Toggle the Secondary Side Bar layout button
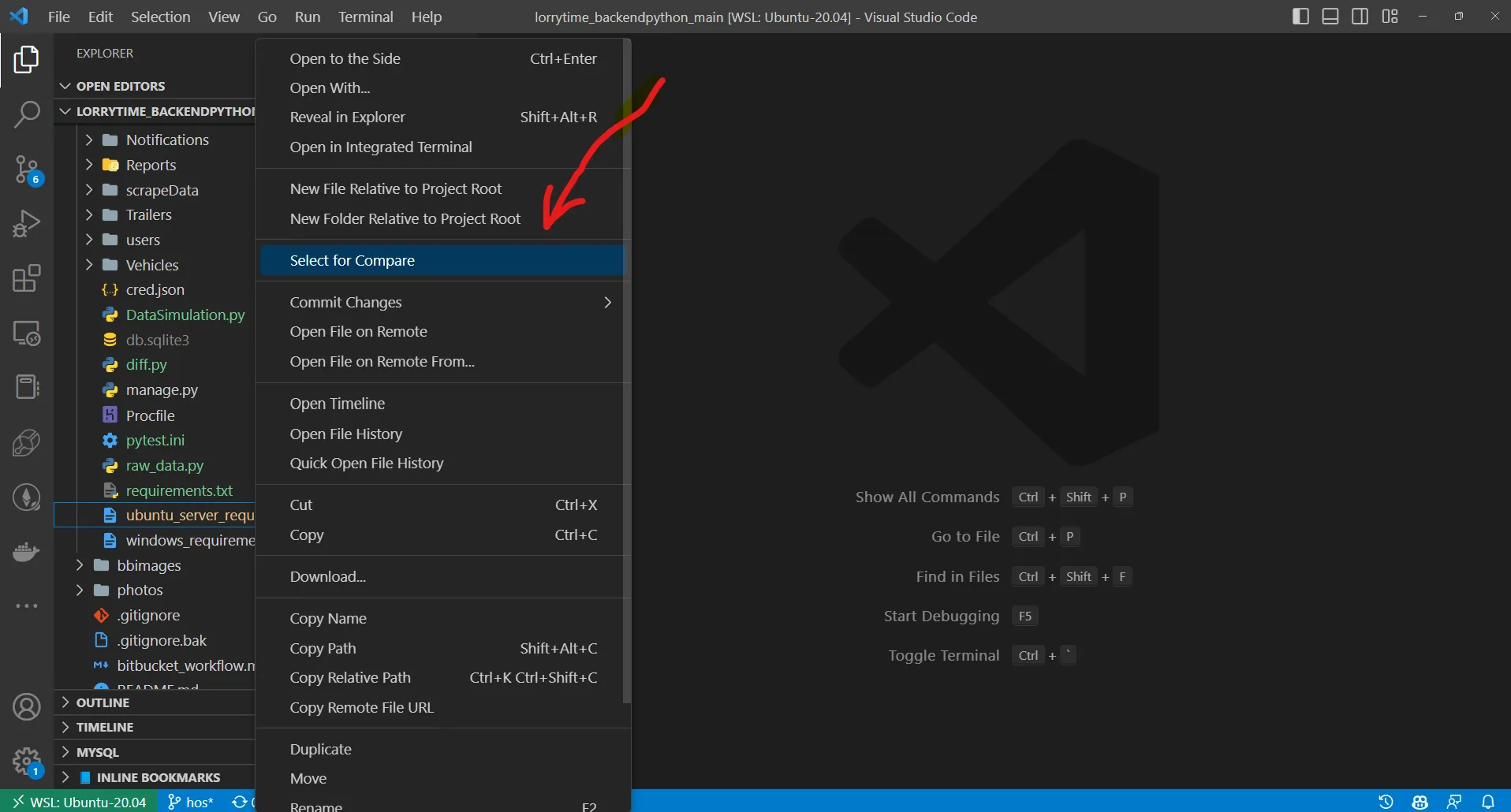The width and height of the screenshot is (1511, 812). point(1360,17)
